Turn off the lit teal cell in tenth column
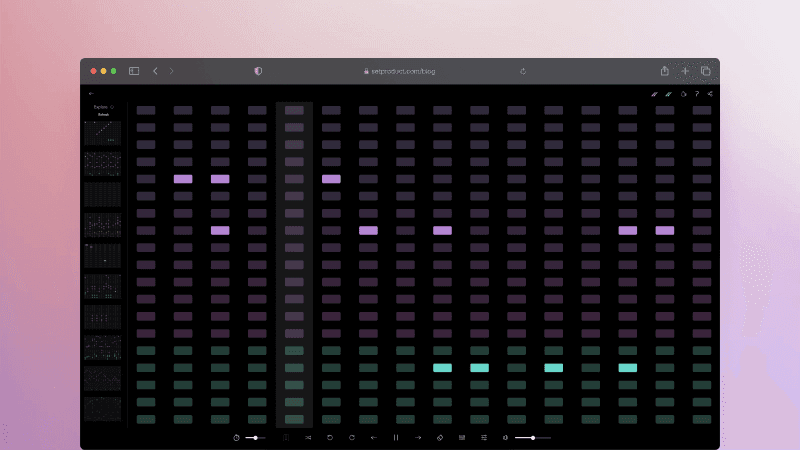Screen dimensions: 801x451 coord(479,368)
